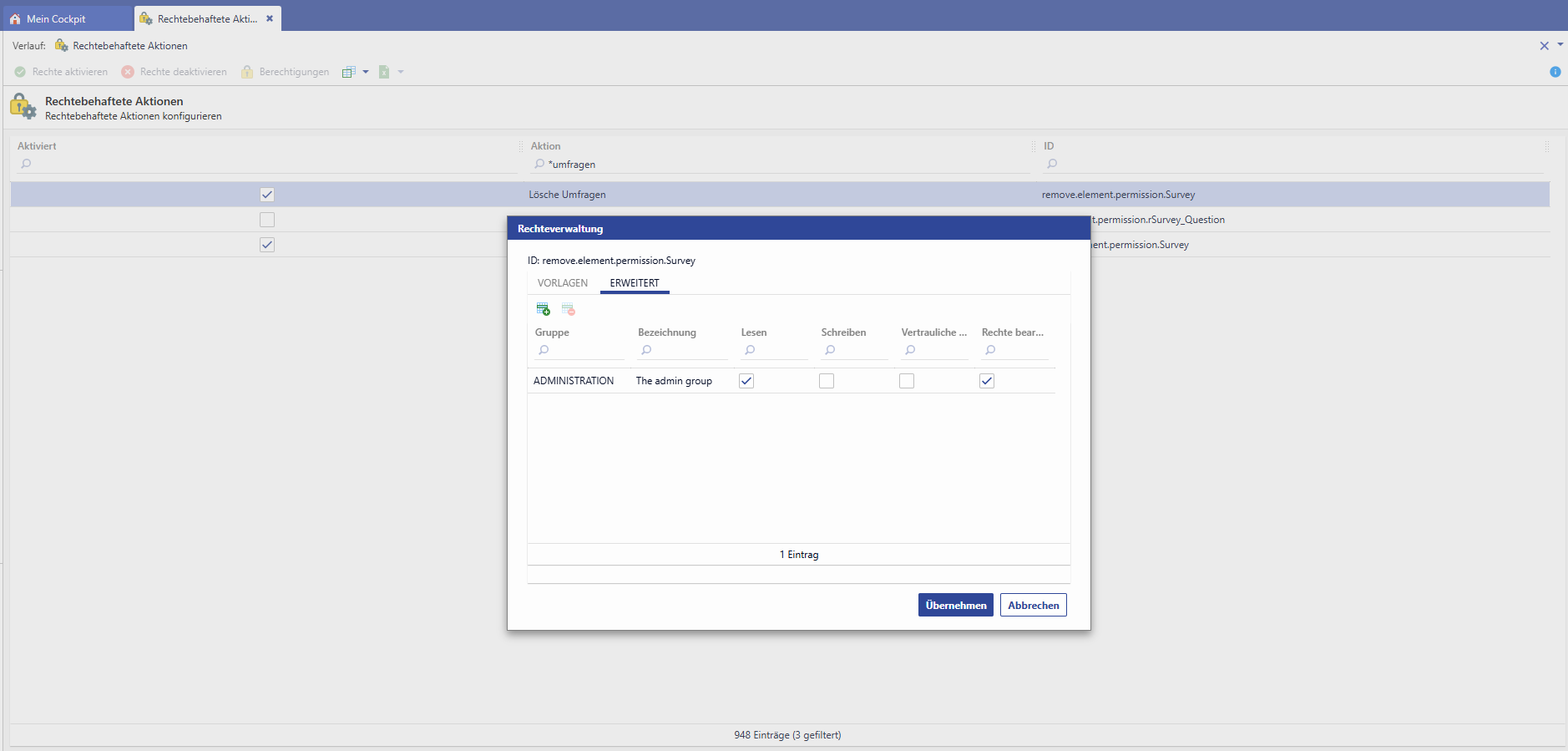Toggle Lesen checkbox for ADMINISTRATION
The width and height of the screenshot is (1568, 751).
(x=746, y=381)
